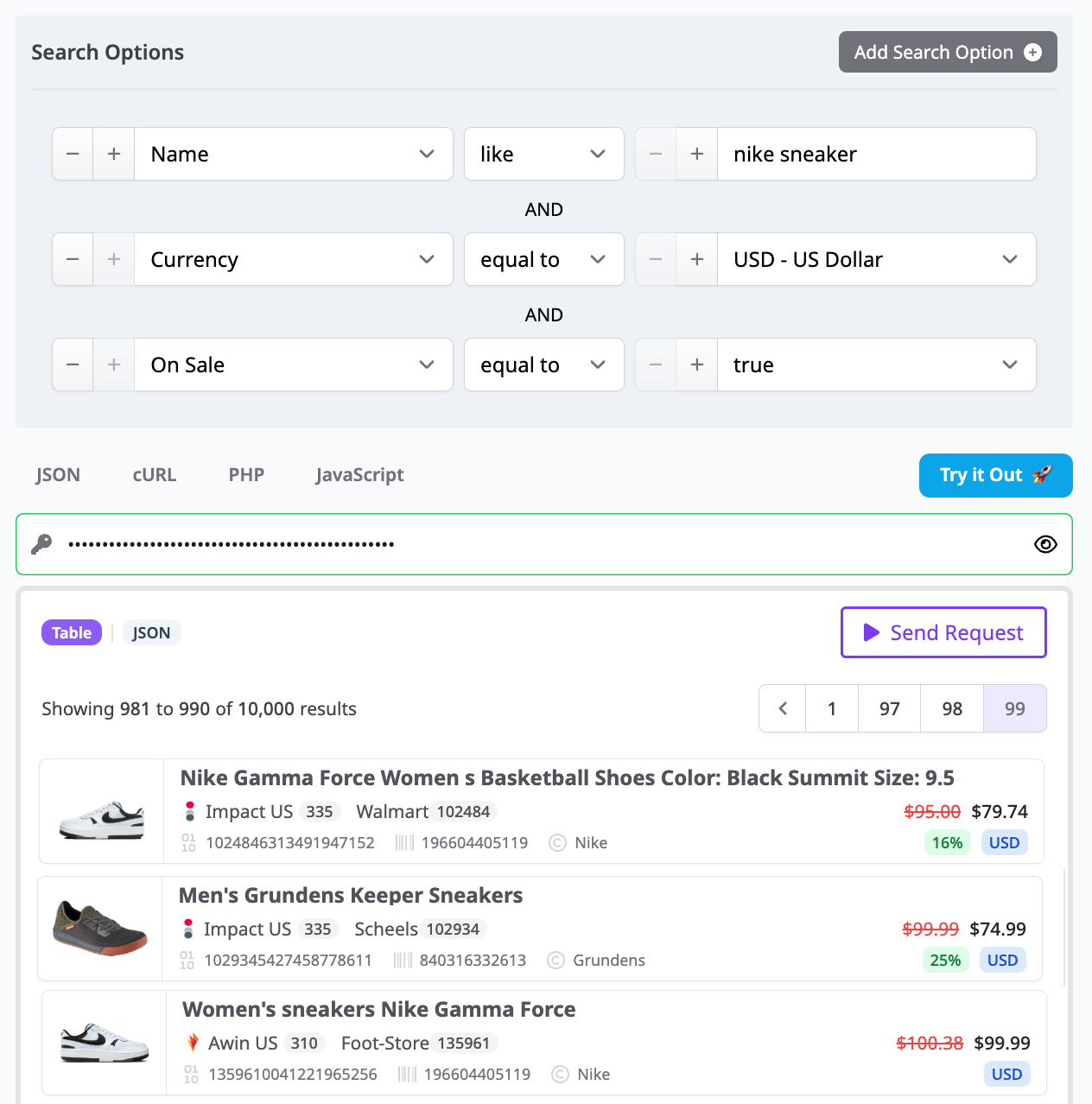This screenshot has height=1104, width=1092.
Task: Click the masked API key field
Action: (x=544, y=544)
